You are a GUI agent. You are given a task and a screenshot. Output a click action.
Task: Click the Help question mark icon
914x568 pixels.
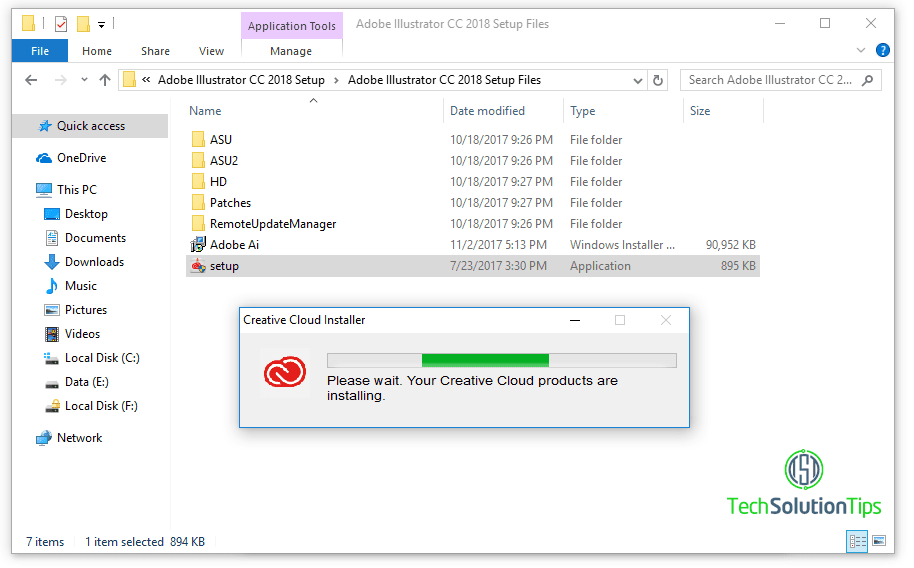pyautogui.click(x=883, y=50)
